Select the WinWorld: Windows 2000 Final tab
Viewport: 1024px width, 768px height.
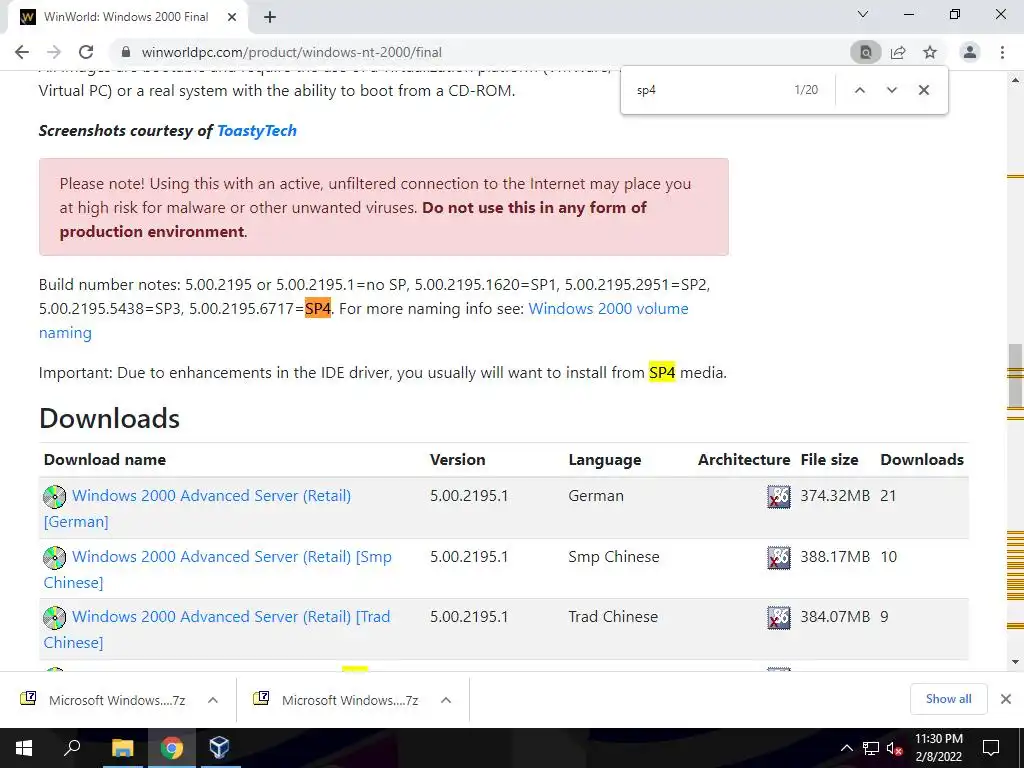point(128,17)
